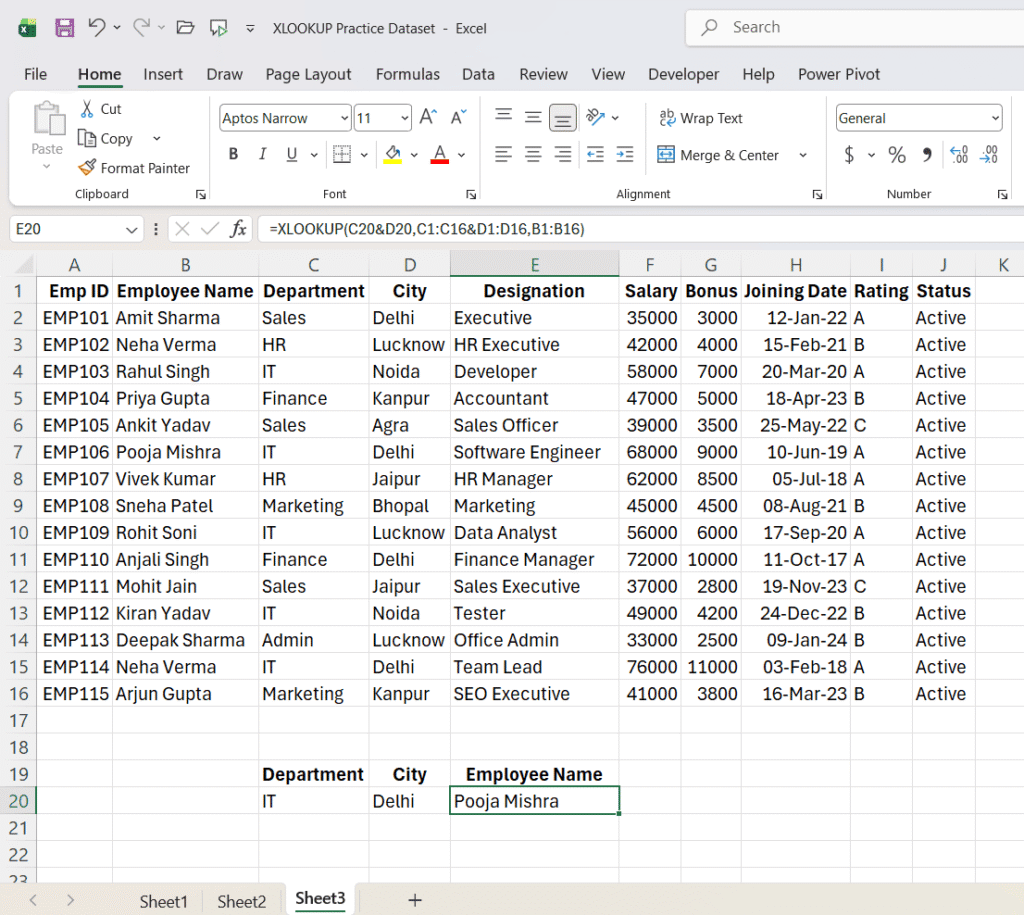Decrease font size with the smaller A

click(x=458, y=118)
